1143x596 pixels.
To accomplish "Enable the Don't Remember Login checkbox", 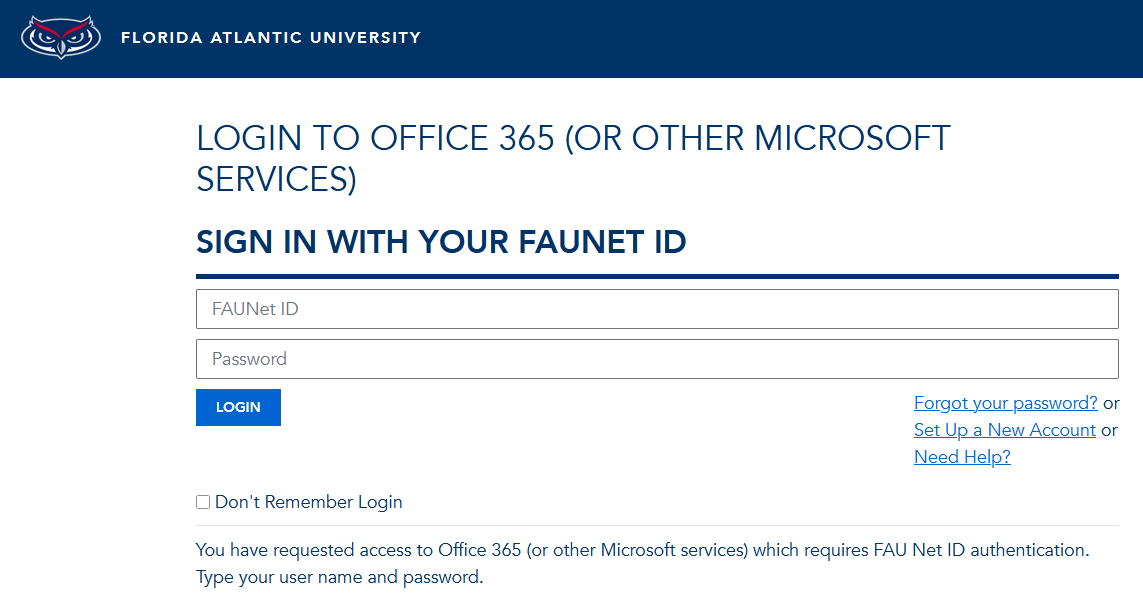I will 203,502.
